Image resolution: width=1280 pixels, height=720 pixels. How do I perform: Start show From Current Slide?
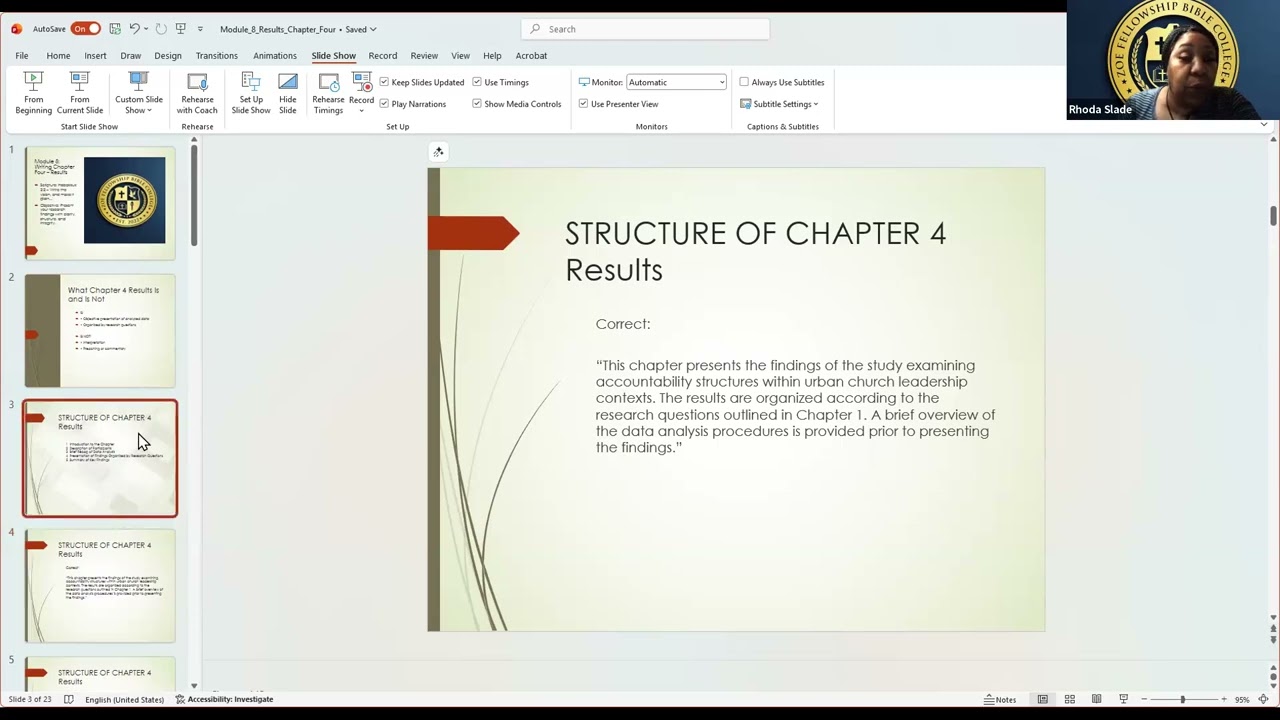[80, 93]
